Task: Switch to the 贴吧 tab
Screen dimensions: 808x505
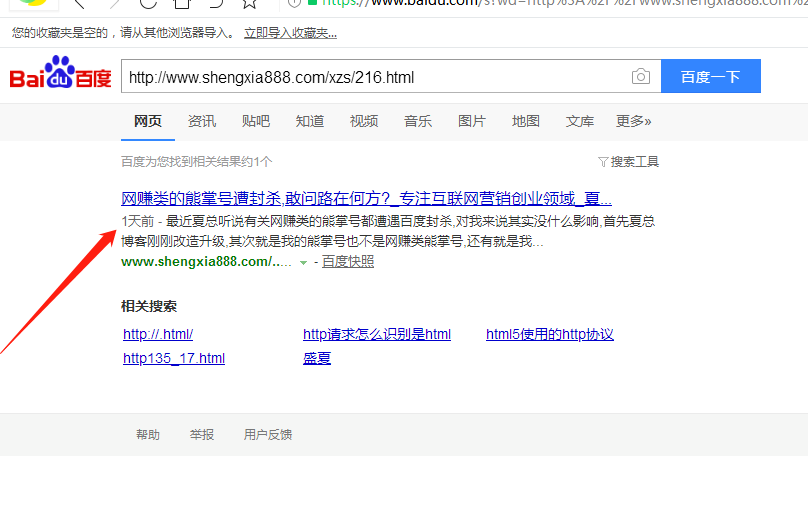Action: point(256,121)
